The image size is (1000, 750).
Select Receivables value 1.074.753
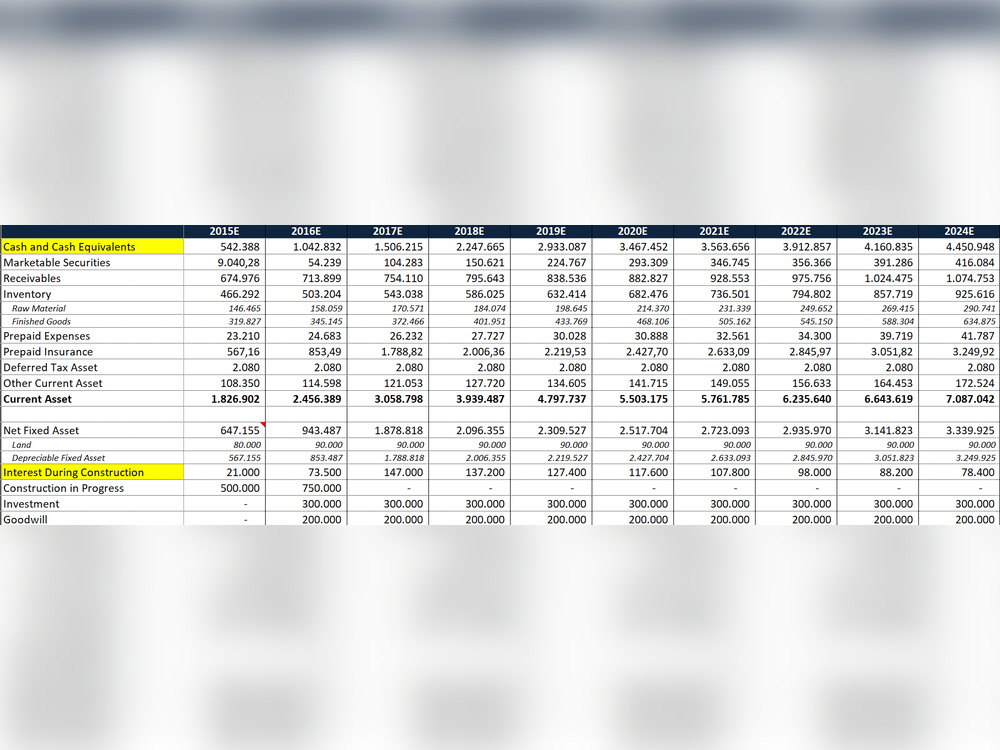tap(970, 279)
